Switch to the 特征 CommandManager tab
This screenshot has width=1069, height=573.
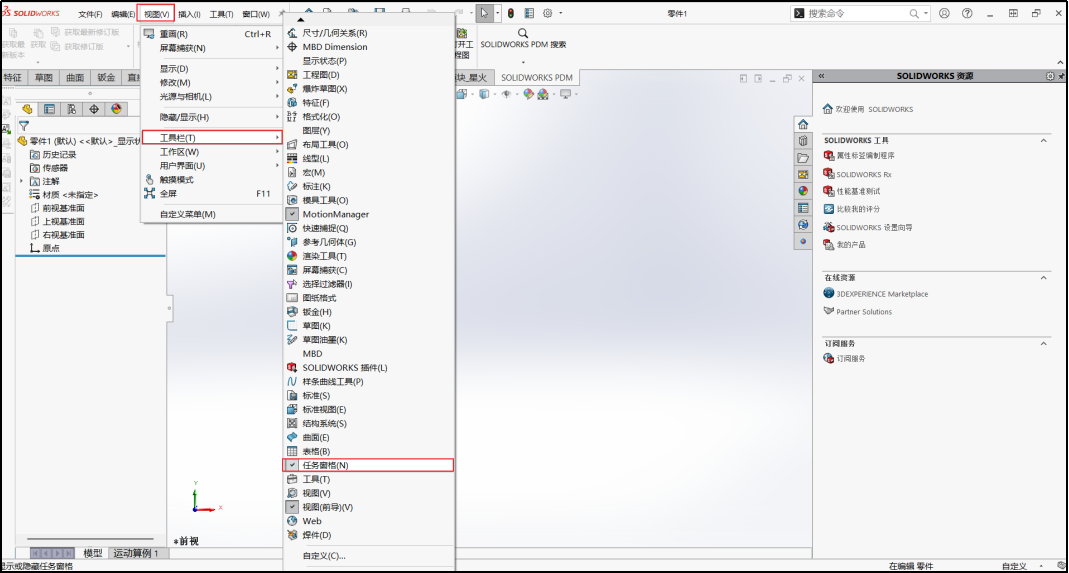(x=12, y=78)
